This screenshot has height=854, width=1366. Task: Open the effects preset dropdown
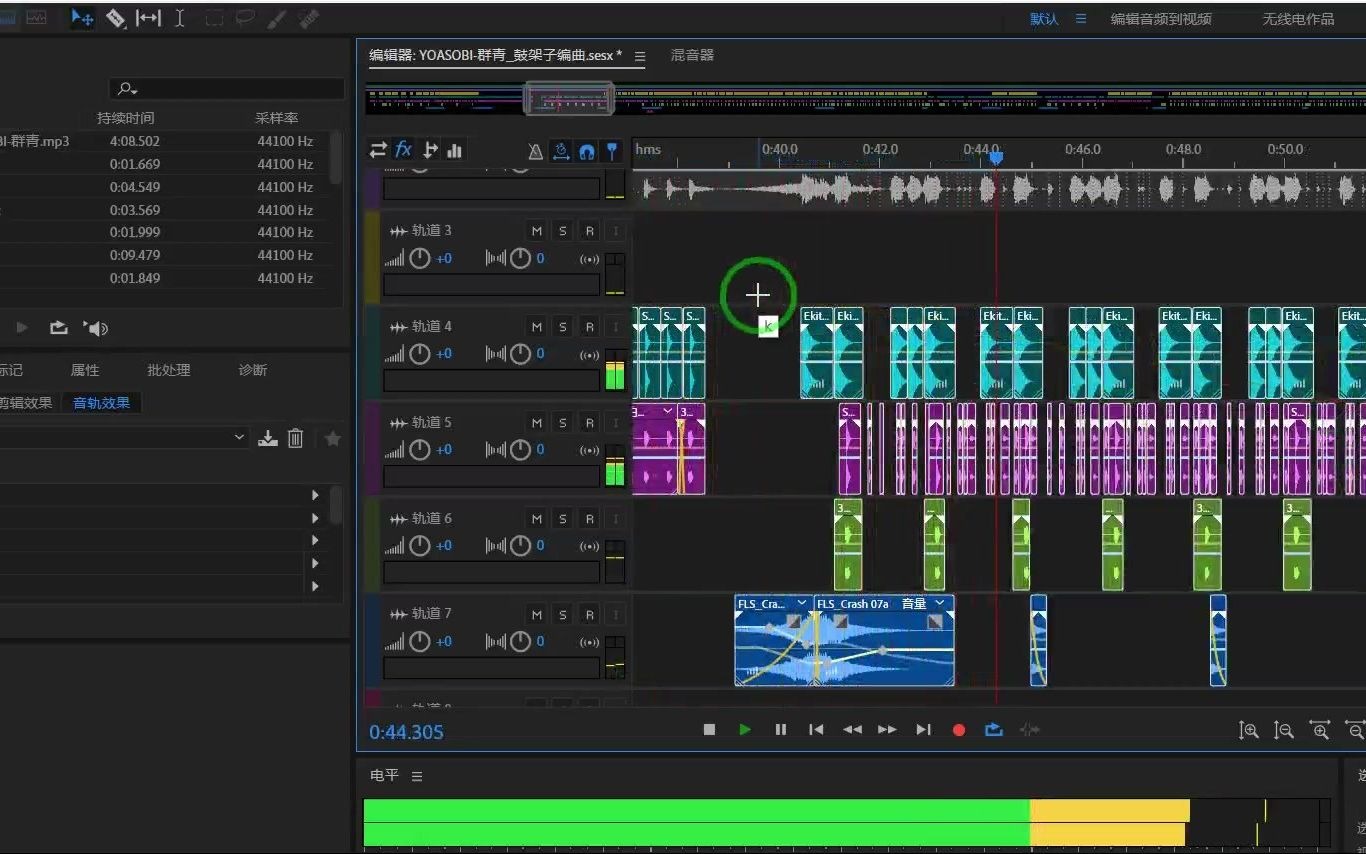[239, 437]
